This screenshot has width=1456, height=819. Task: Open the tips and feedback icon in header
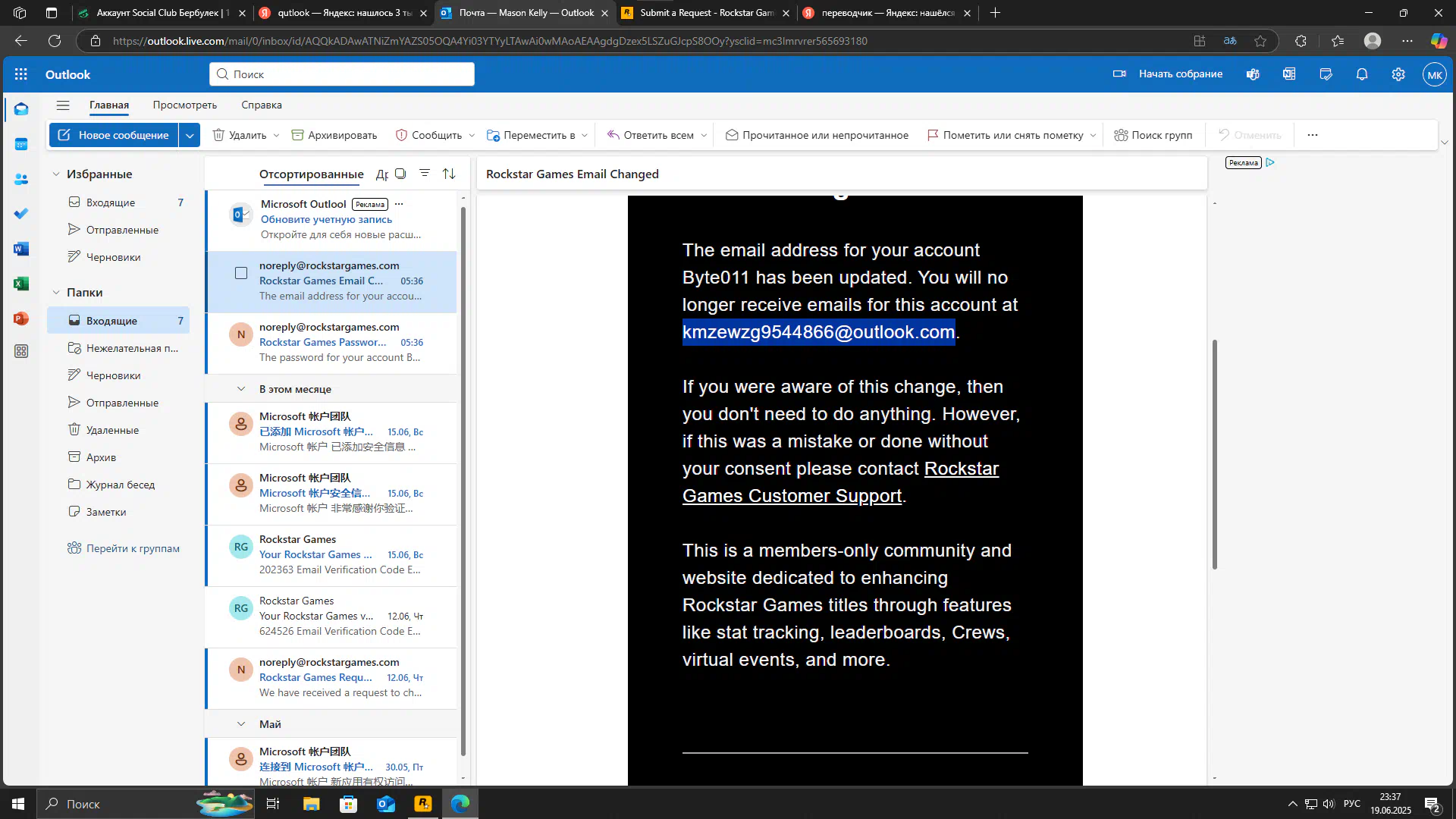coord(1326,74)
